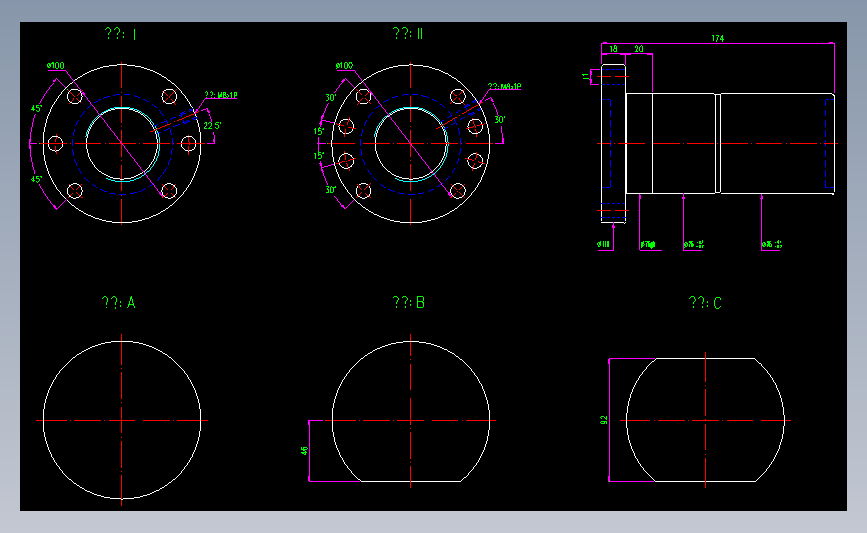Click the 174 overall length dimension
This screenshot has height=533, width=867.
click(718, 39)
